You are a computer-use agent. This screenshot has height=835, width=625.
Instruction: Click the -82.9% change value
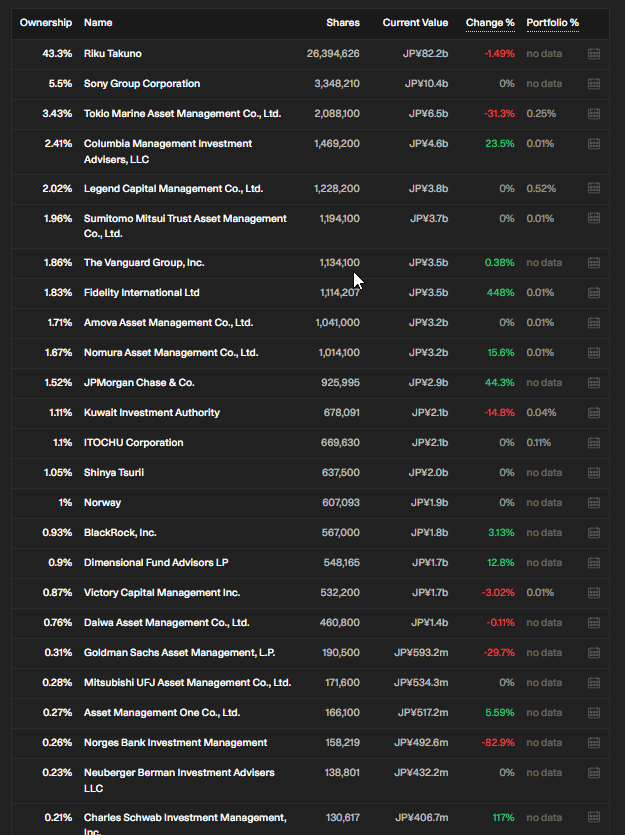(x=498, y=742)
